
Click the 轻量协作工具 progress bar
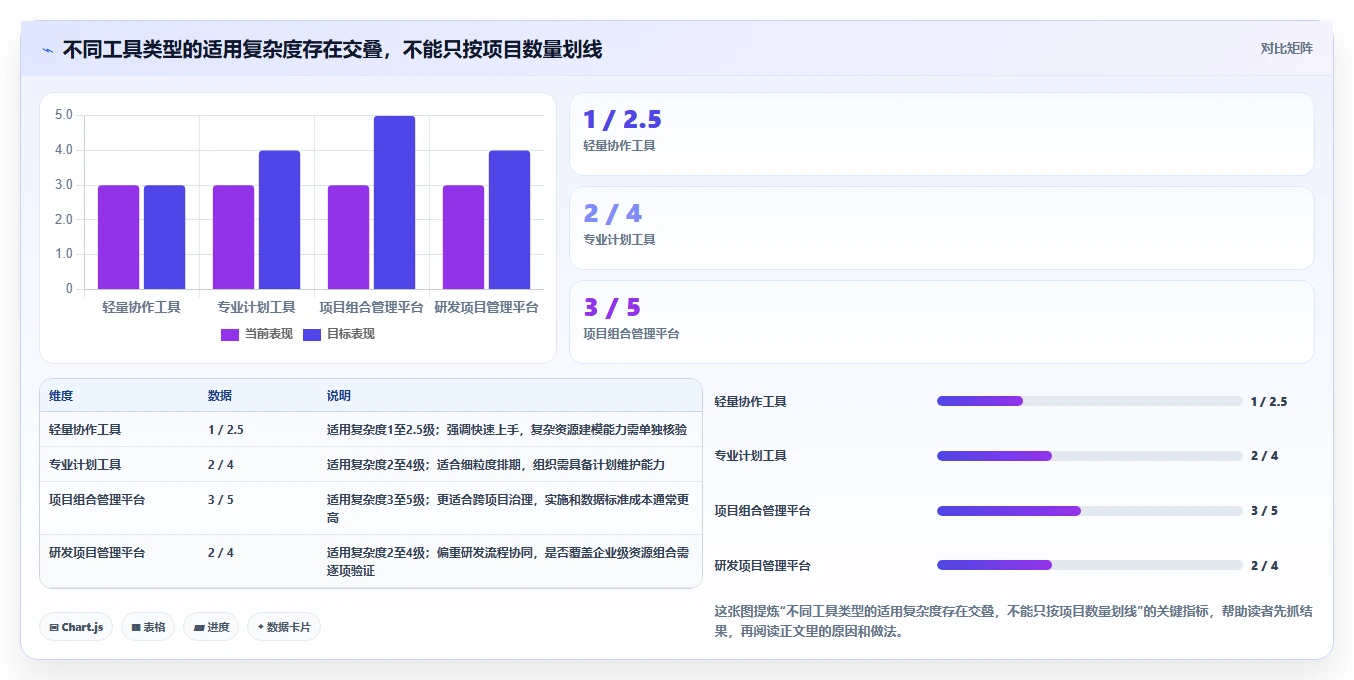tap(1089, 401)
